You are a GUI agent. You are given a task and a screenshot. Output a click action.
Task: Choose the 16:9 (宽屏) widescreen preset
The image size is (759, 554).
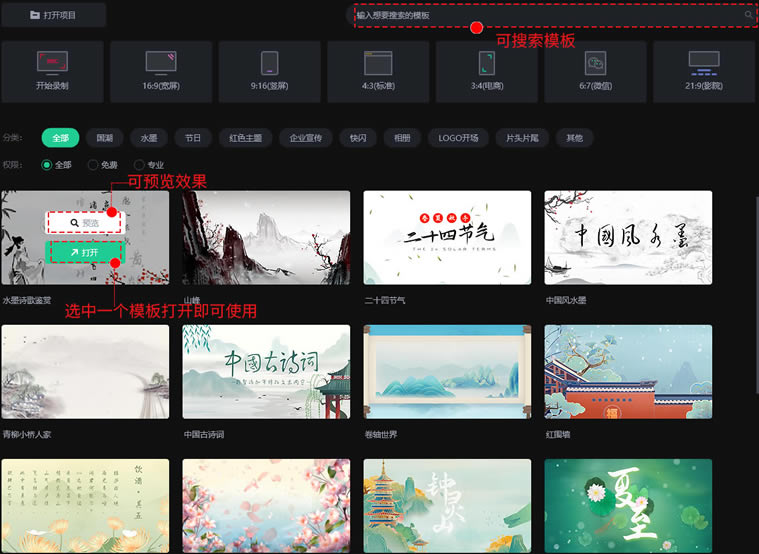[161, 71]
